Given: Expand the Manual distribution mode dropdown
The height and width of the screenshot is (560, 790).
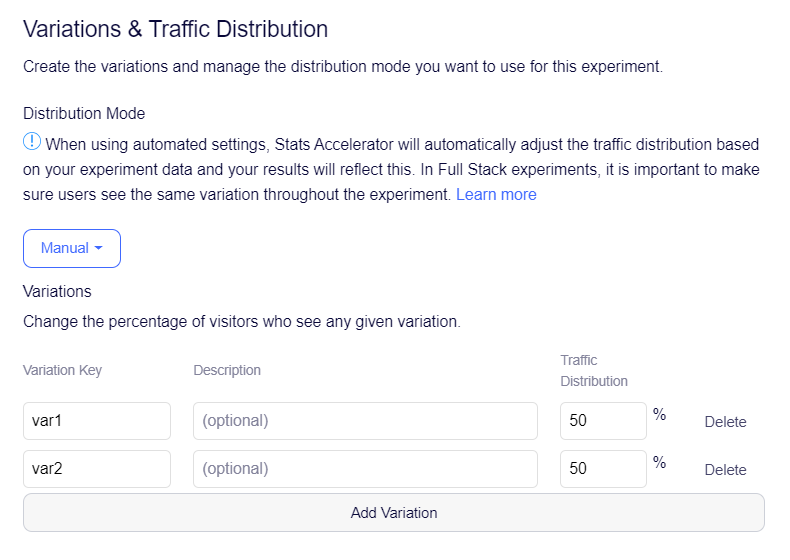Looking at the screenshot, I should coord(72,248).
